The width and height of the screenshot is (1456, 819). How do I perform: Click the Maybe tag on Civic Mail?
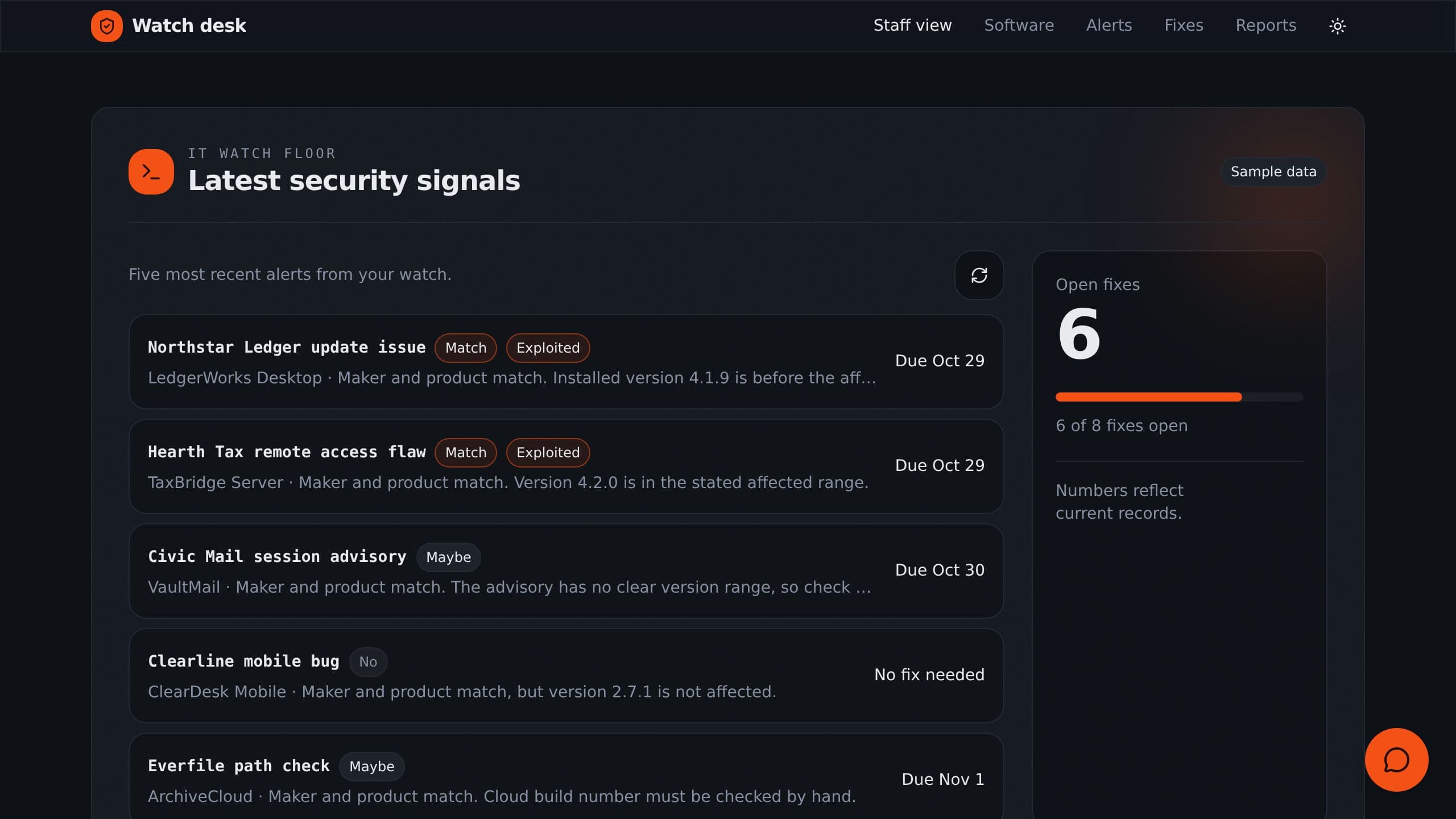pyautogui.click(x=448, y=557)
